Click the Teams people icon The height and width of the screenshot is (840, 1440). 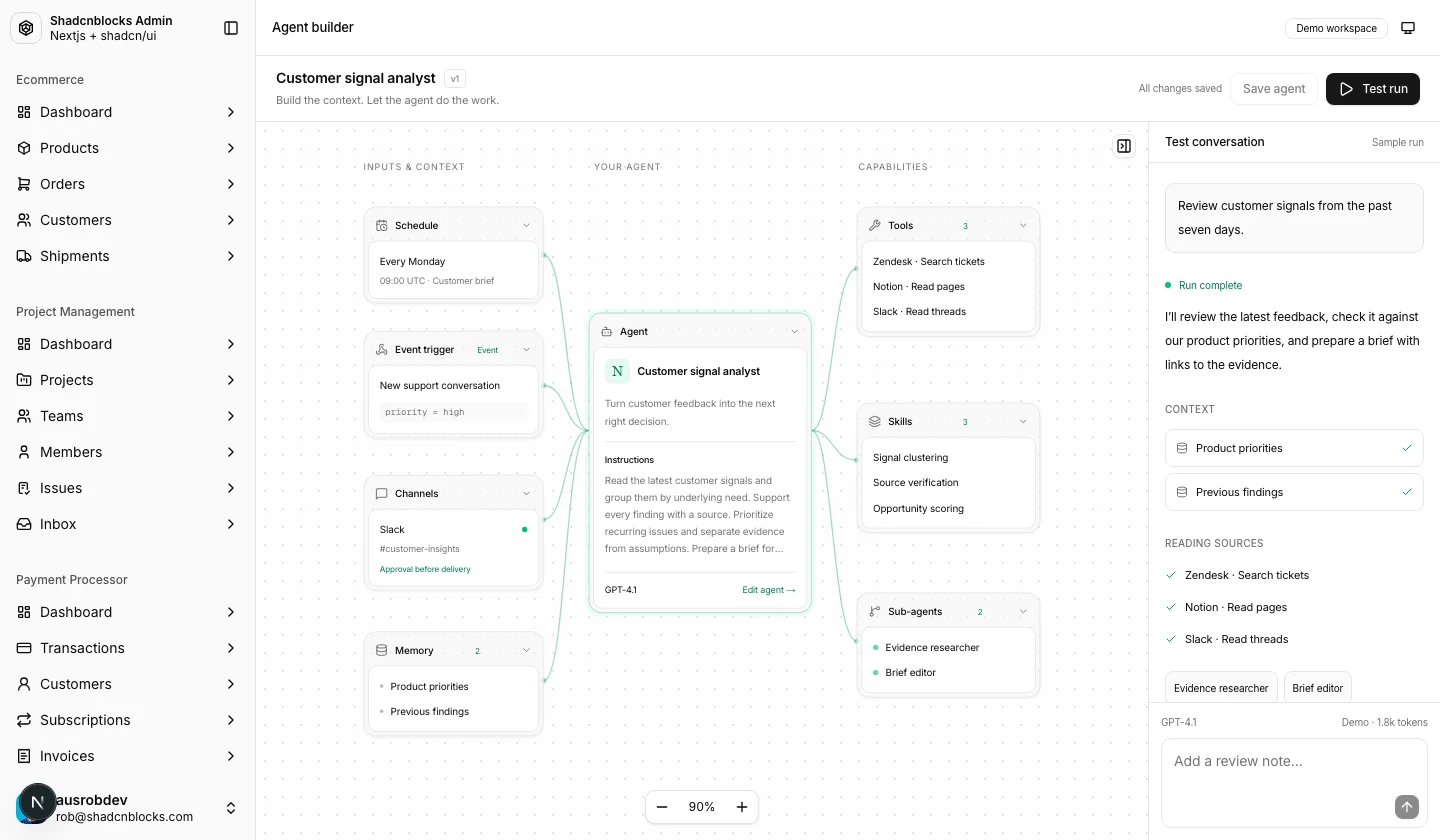tap(24, 416)
